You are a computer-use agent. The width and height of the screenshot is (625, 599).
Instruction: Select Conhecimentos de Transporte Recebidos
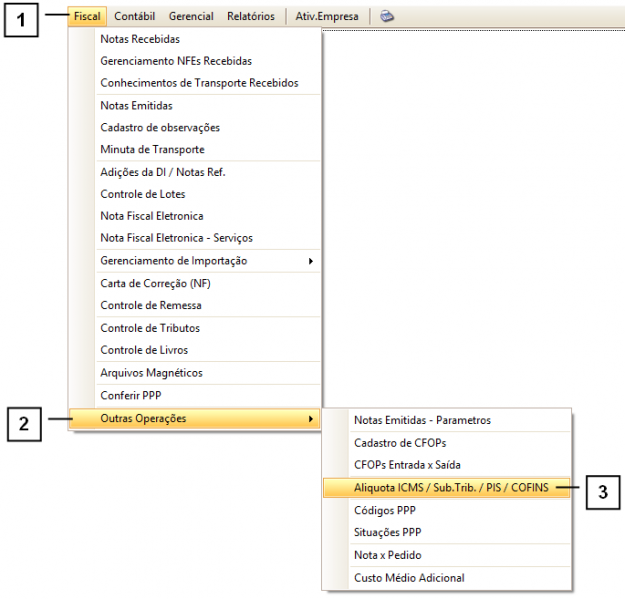(199, 83)
